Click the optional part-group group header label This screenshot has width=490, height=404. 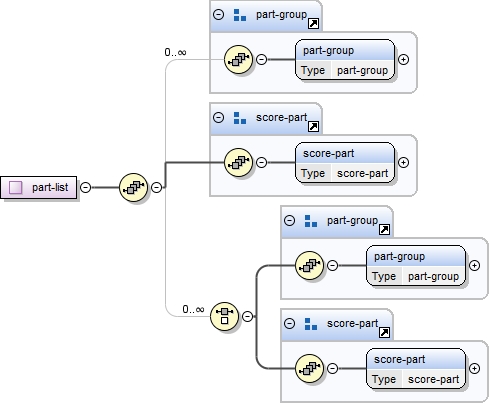[281, 15]
